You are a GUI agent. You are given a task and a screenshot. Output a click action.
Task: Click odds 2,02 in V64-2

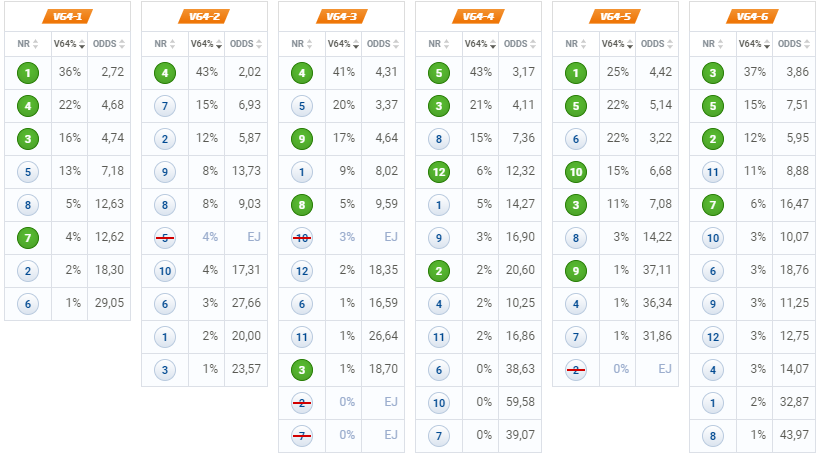(249, 72)
